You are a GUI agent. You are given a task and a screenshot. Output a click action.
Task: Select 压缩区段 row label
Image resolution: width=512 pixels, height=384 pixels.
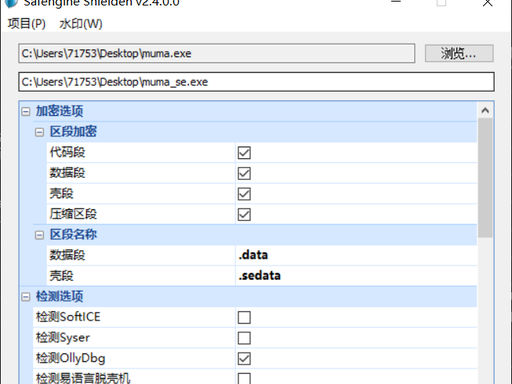(73, 214)
